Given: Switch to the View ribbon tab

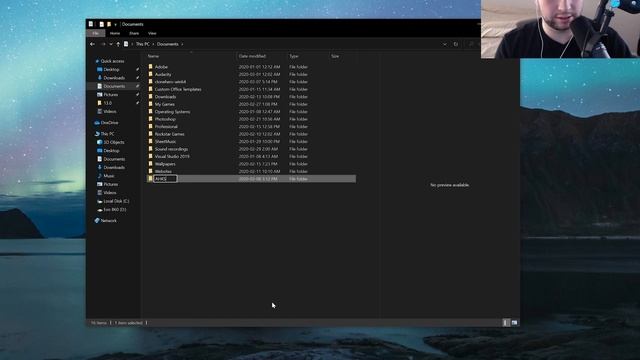Looking at the screenshot, I should (x=152, y=33).
